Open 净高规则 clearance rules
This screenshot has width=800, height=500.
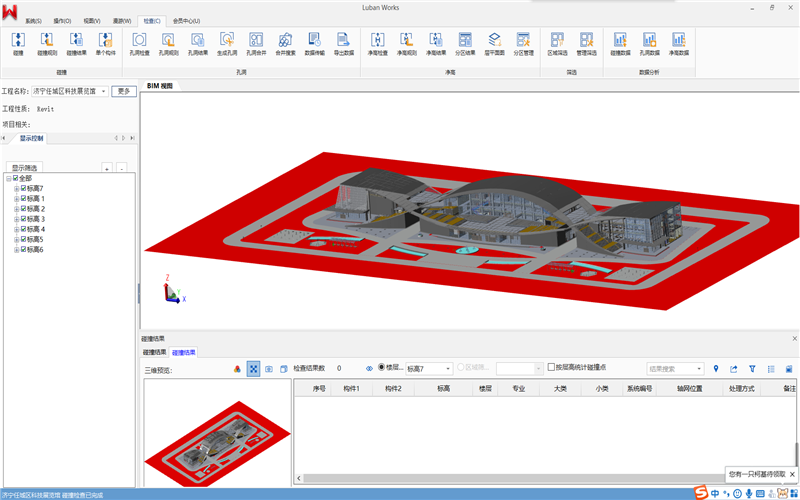point(407,43)
